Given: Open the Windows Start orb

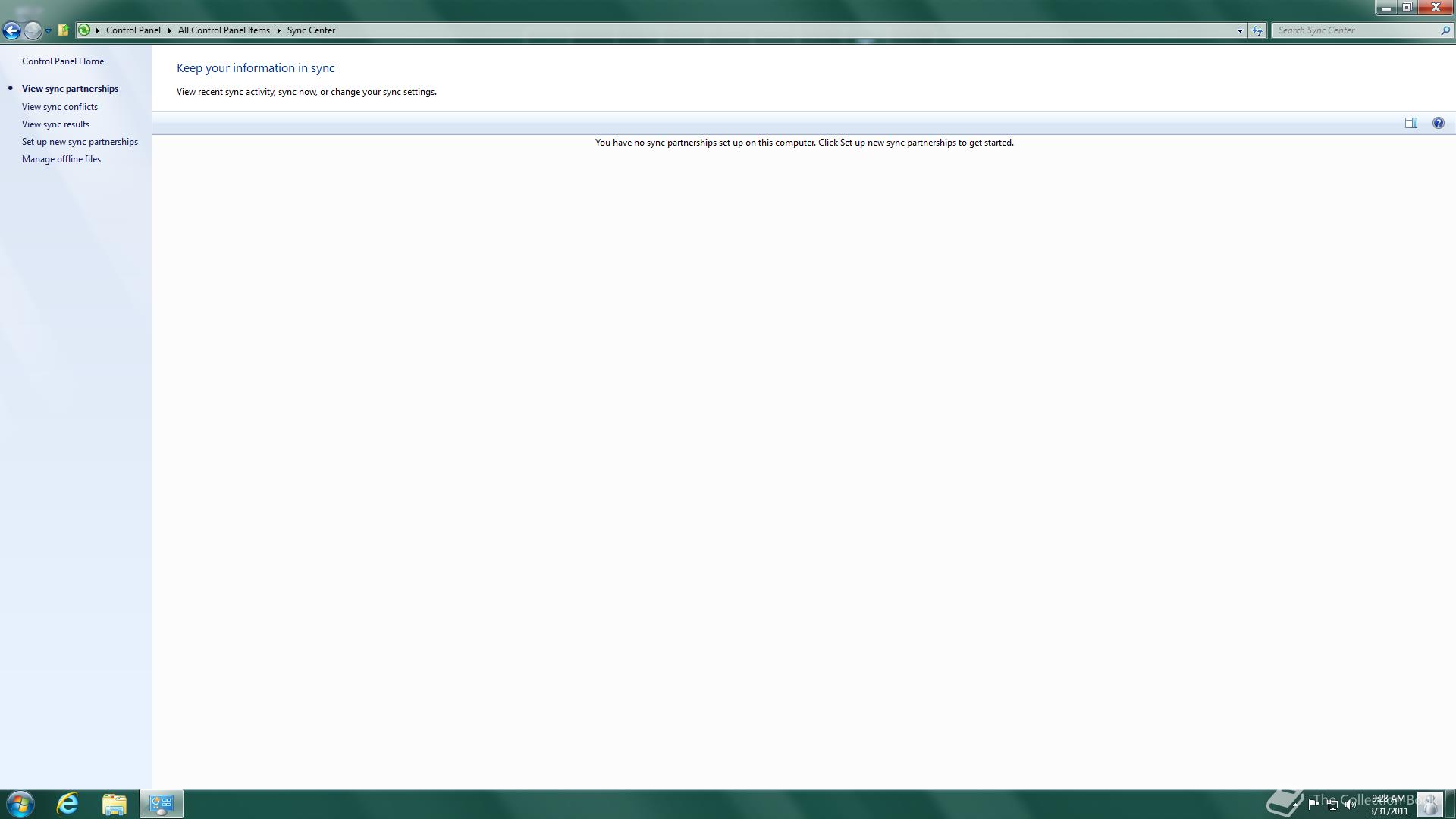Looking at the screenshot, I should coord(20,804).
